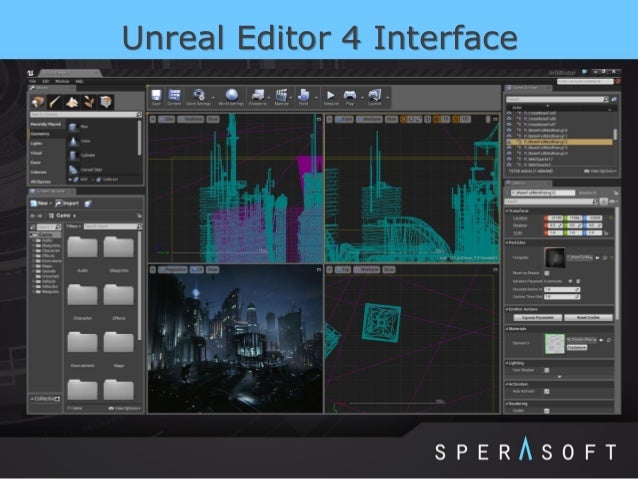Open the Matinee toolbar icon
Viewport: 638px width, 479px height.
click(x=281, y=96)
